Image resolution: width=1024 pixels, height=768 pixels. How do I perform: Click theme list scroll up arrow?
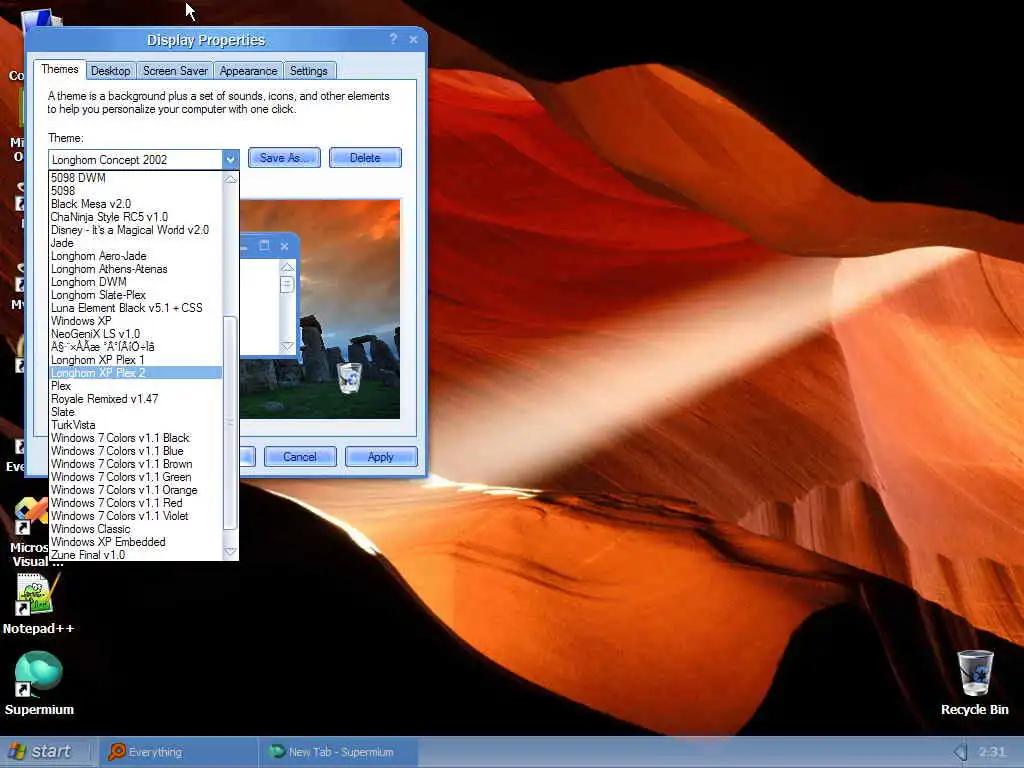pyautogui.click(x=230, y=179)
